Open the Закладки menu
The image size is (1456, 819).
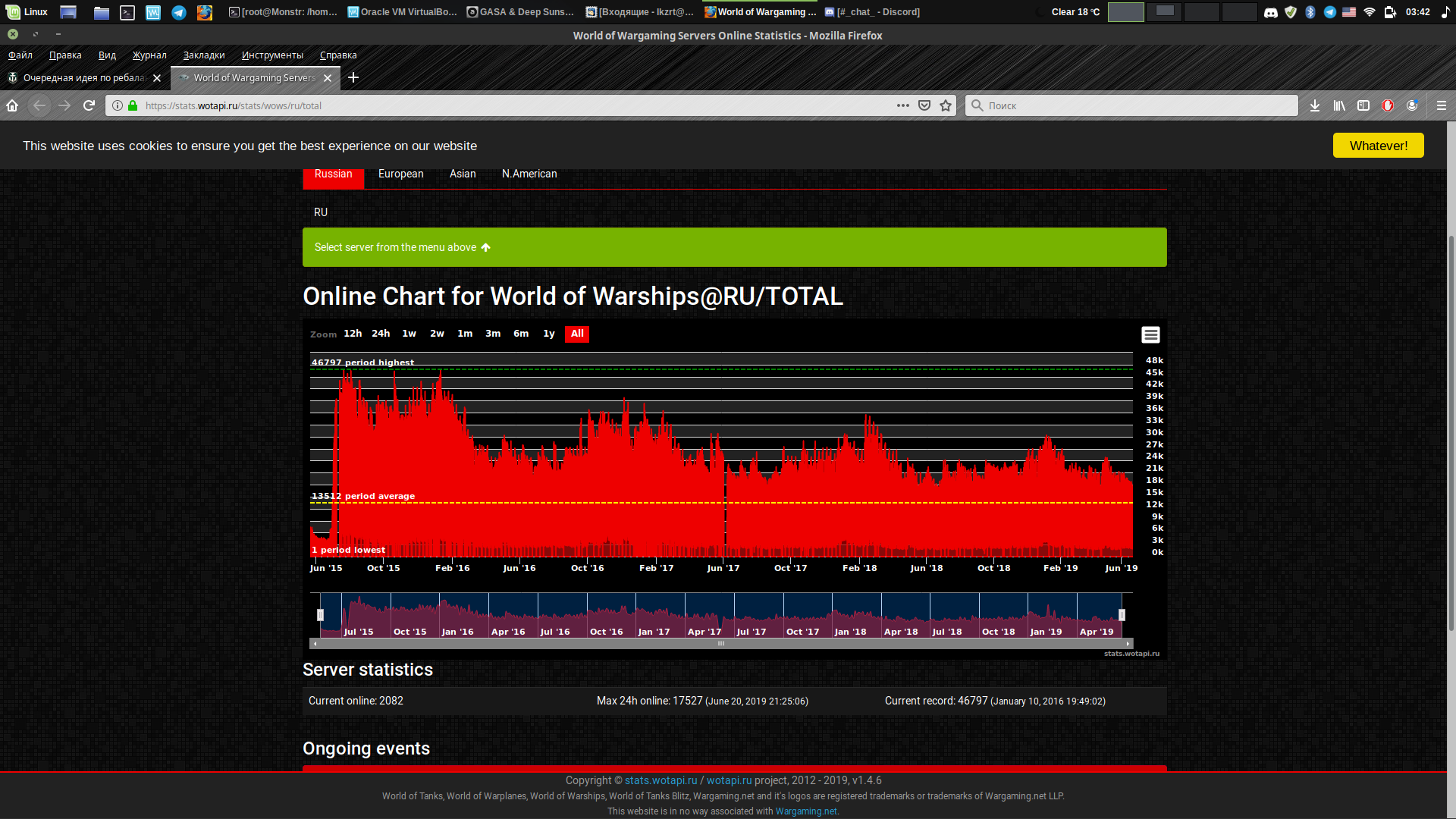click(x=204, y=55)
